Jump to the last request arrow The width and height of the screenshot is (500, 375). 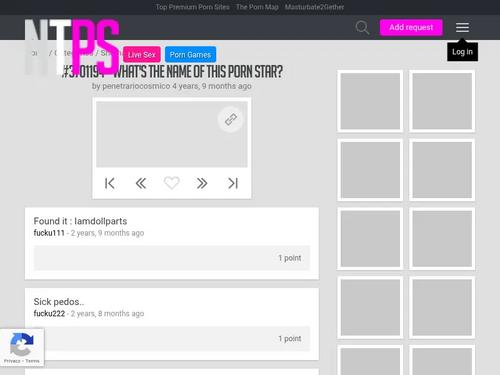click(x=233, y=183)
